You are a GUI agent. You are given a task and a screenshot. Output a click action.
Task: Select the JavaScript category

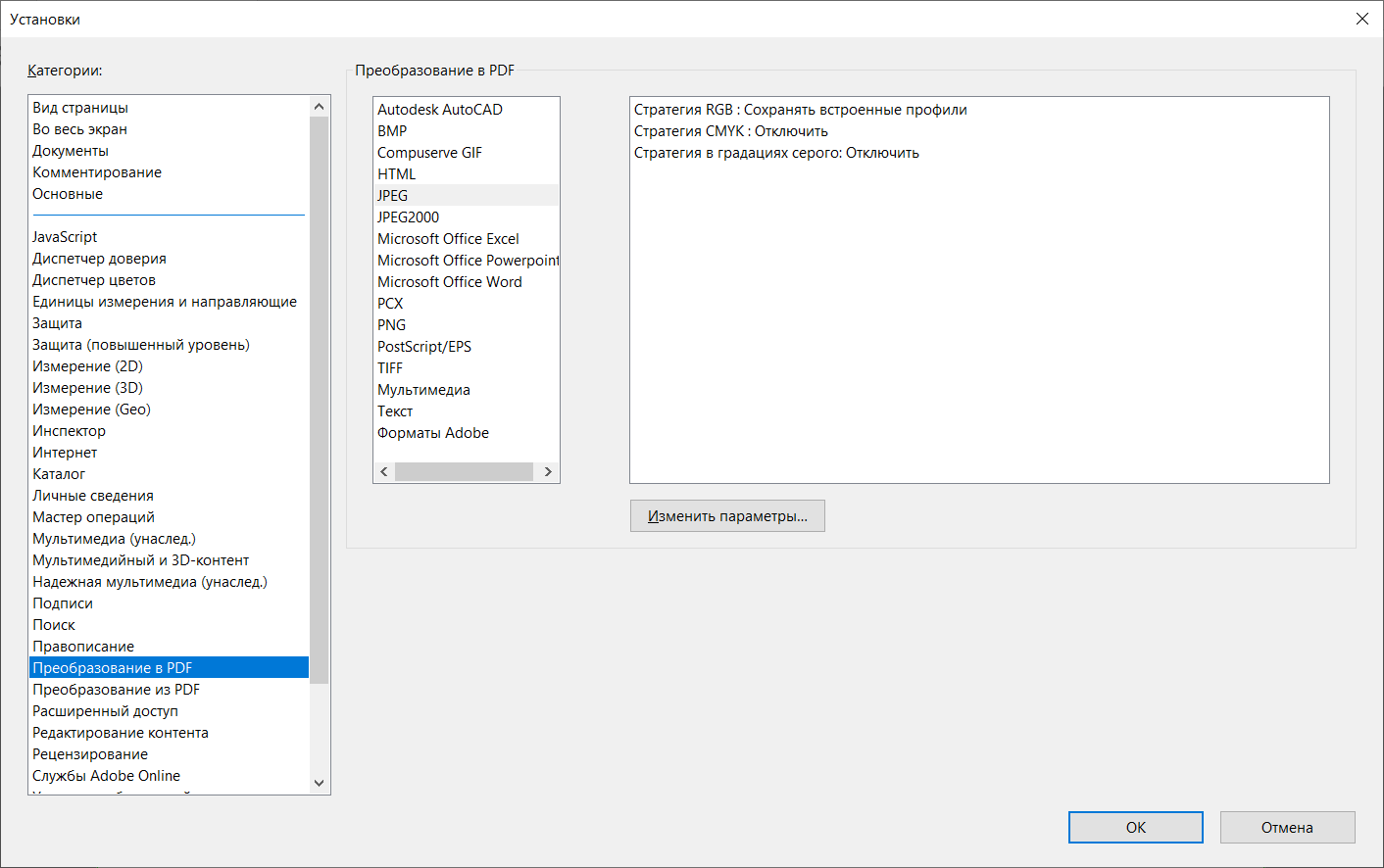coord(65,237)
